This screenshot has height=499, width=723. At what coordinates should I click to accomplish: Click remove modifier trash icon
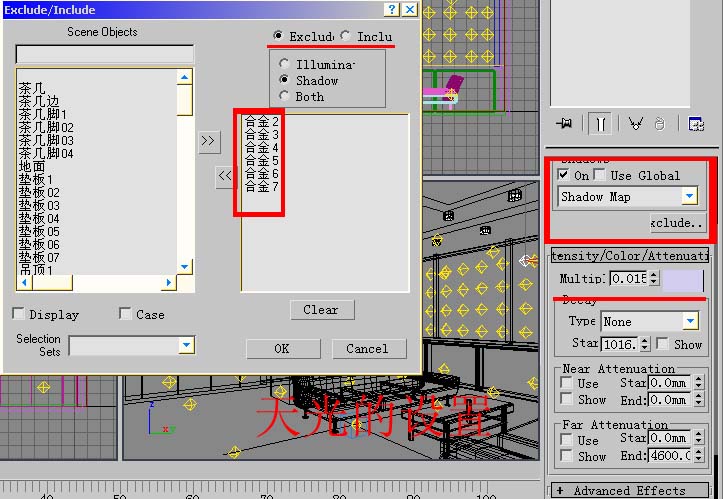point(660,124)
